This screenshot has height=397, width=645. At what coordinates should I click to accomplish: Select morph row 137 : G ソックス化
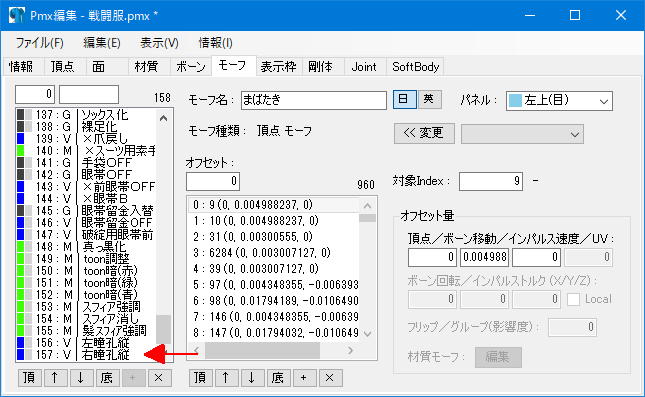point(86,115)
